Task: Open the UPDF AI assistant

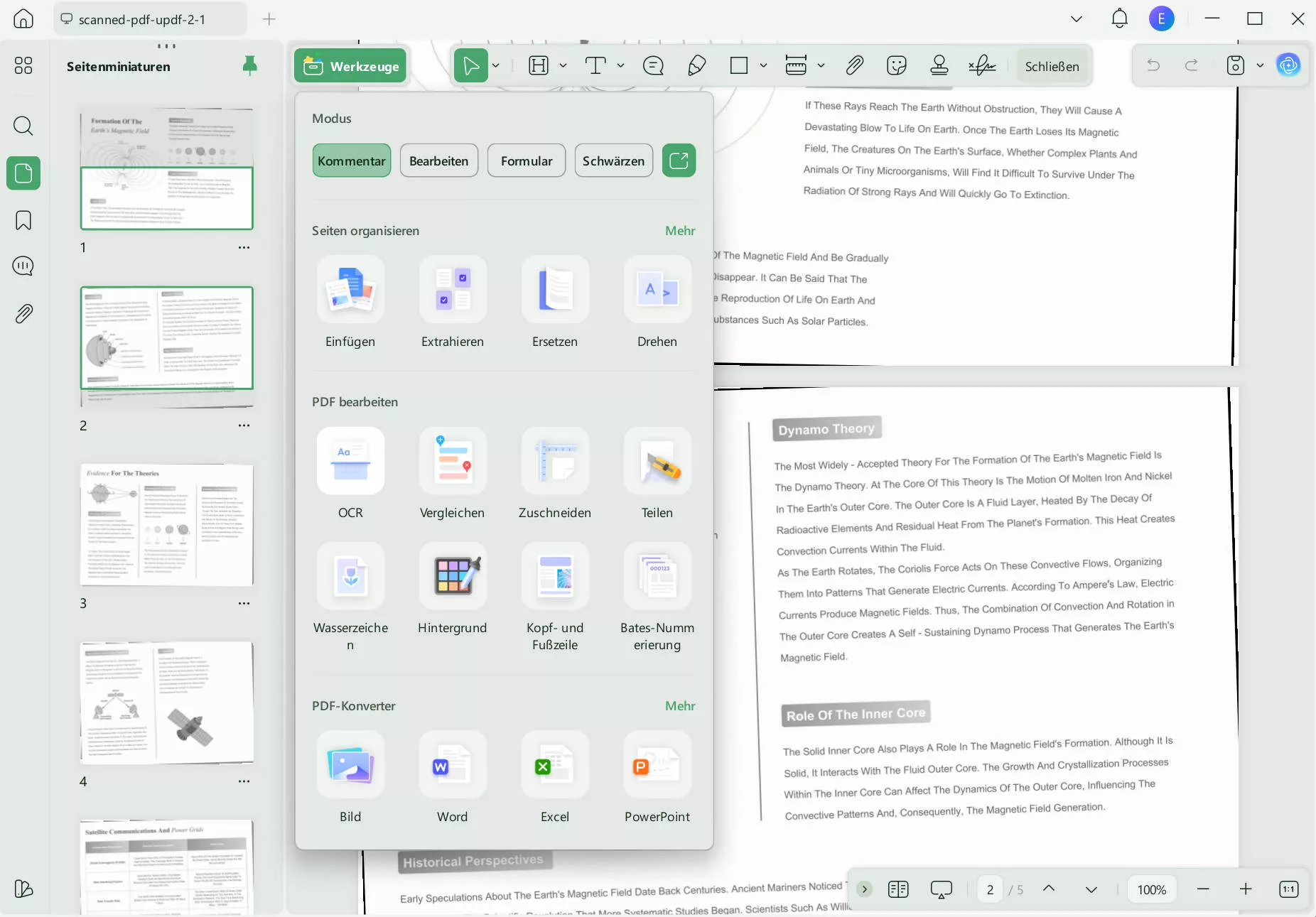Action: (x=1288, y=66)
